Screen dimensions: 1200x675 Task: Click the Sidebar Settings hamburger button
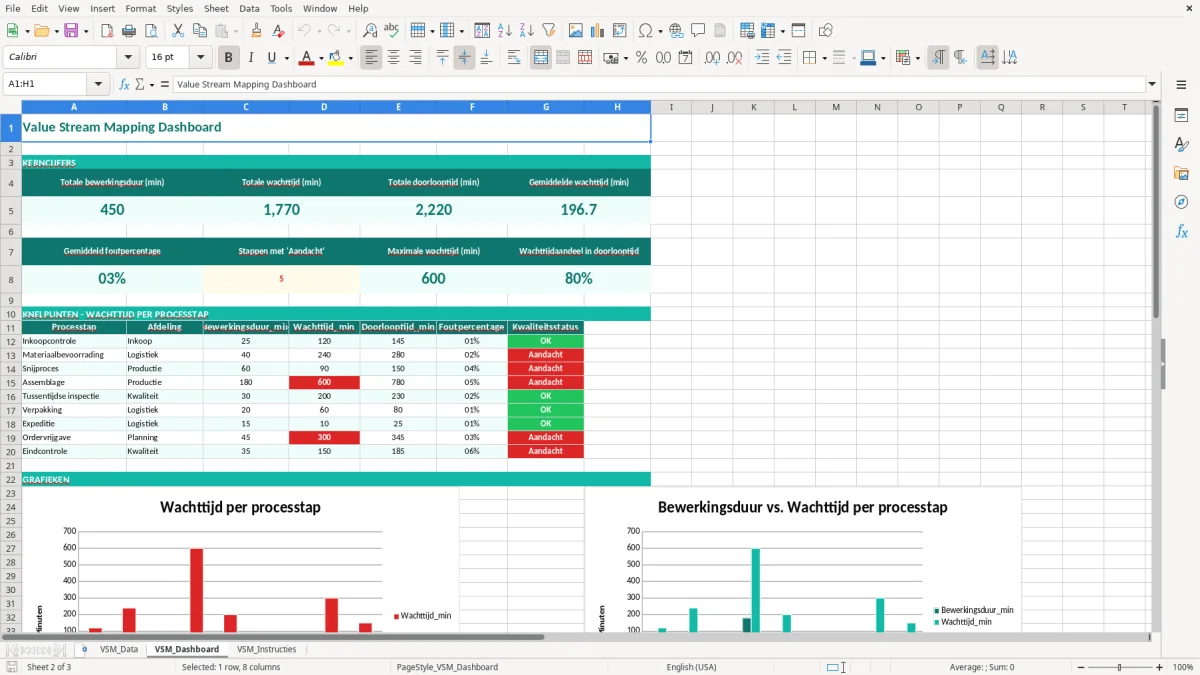1181,85
